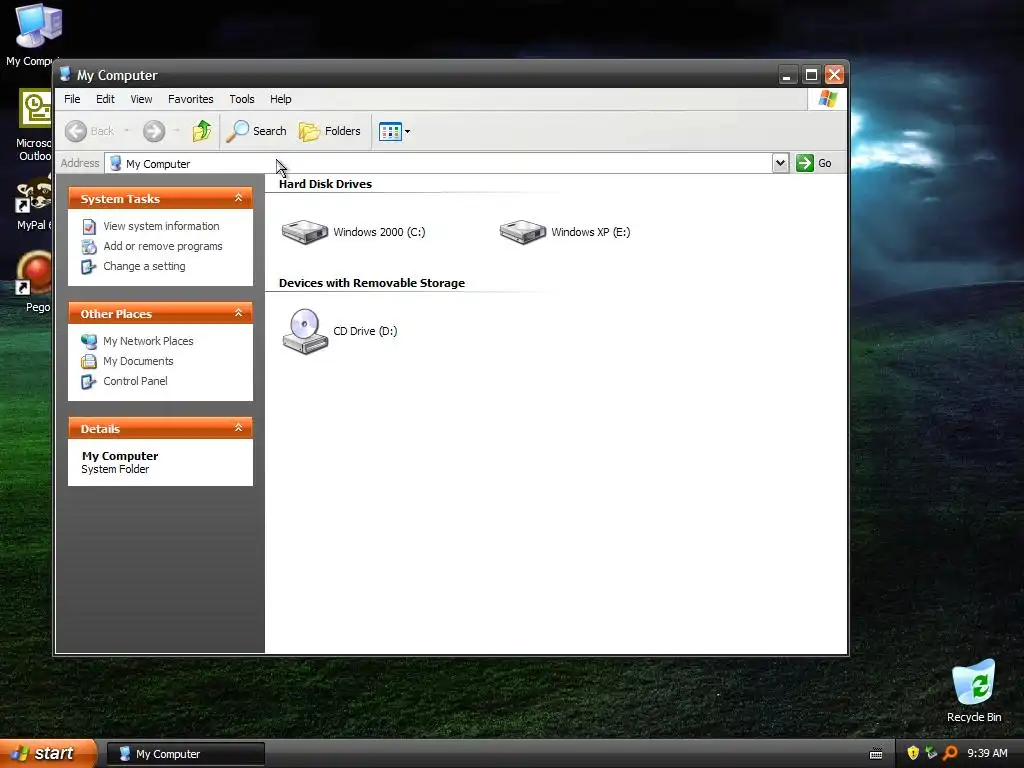Expand the Address bar dropdown
This screenshot has width=1024, height=768.
coord(780,163)
